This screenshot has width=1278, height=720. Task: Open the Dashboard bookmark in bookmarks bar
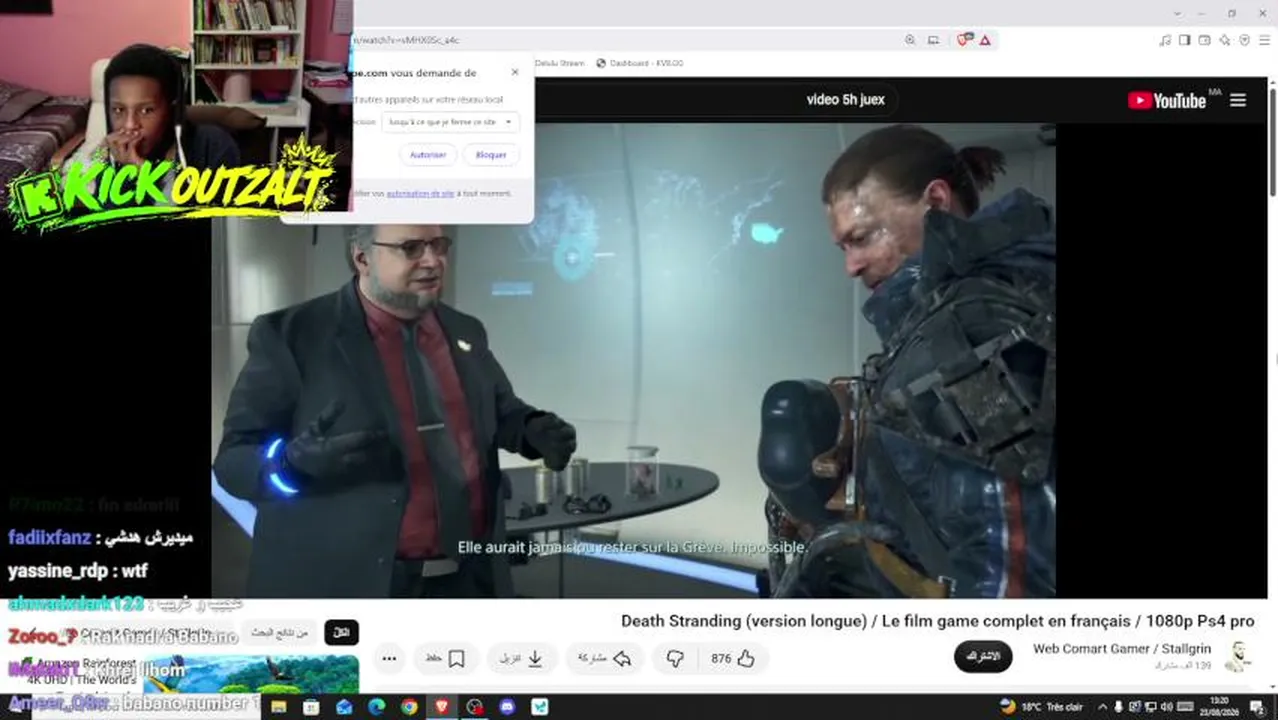pyautogui.click(x=640, y=63)
